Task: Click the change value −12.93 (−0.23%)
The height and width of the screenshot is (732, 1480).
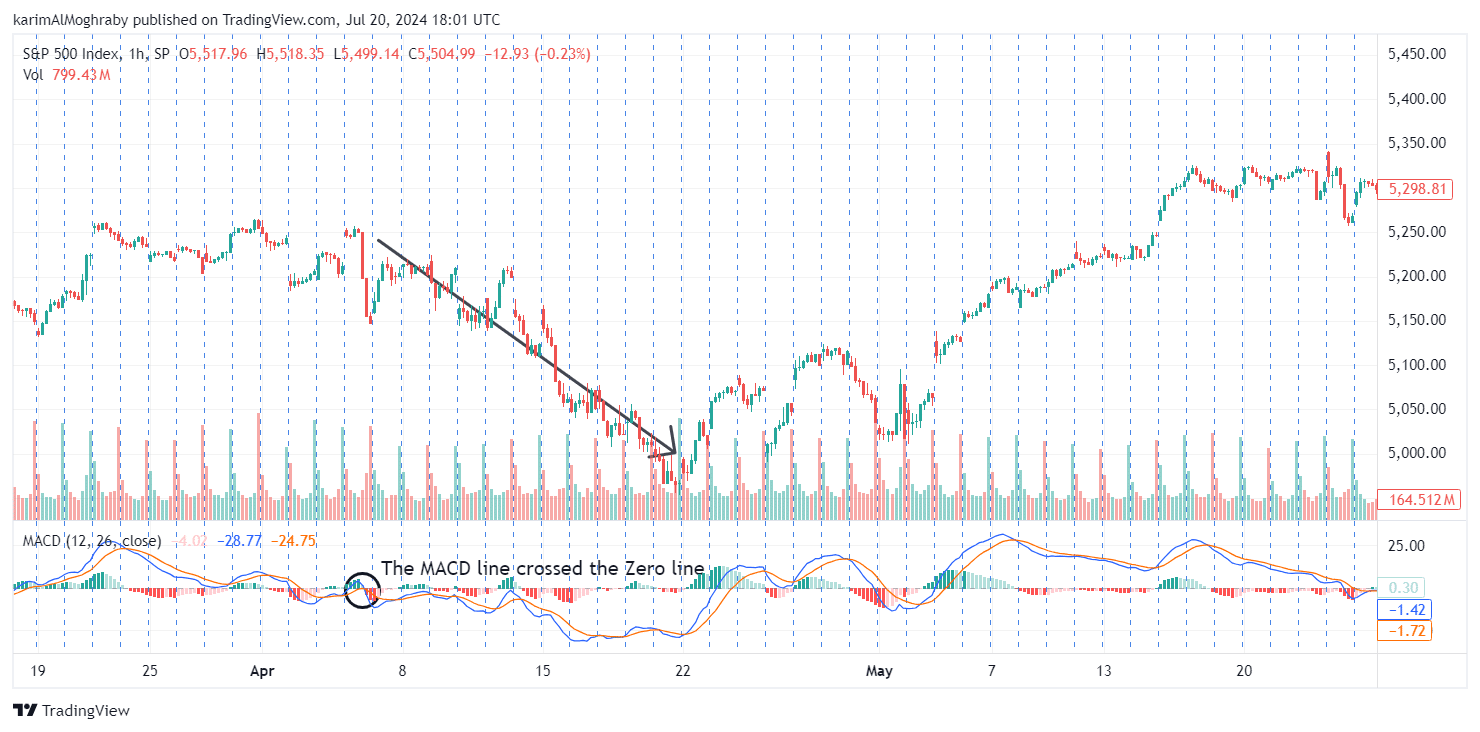Action: (x=537, y=54)
